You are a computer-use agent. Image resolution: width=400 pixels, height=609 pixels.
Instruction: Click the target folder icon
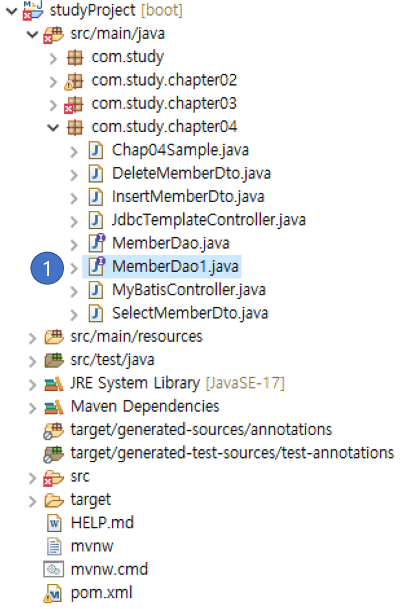(54, 501)
